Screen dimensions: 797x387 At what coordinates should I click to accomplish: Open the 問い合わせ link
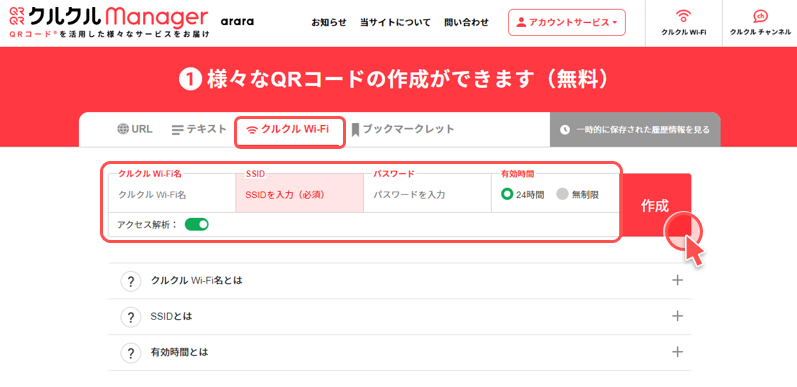(x=466, y=22)
